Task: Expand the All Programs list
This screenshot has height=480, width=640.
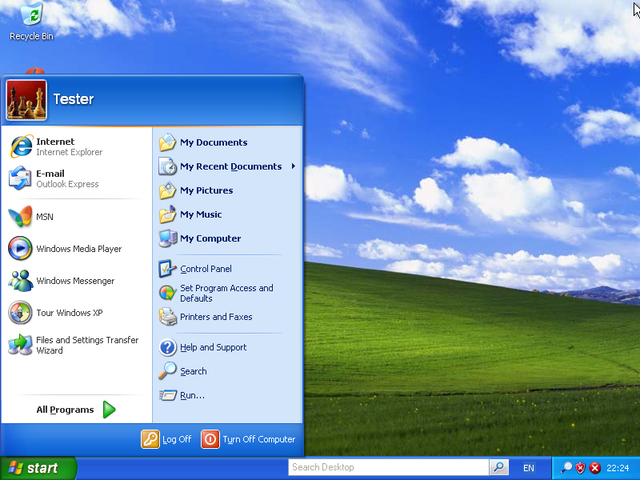Action: point(76,409)
